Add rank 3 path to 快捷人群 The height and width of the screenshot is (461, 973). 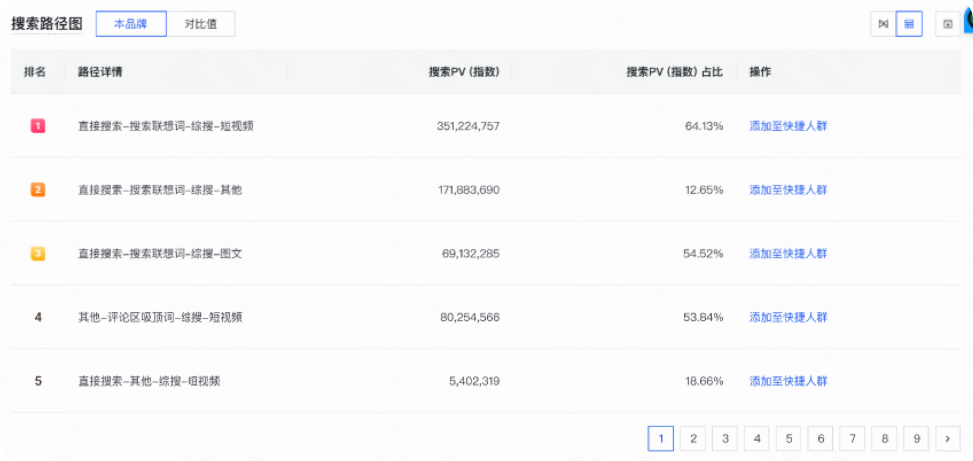point(788,254)
